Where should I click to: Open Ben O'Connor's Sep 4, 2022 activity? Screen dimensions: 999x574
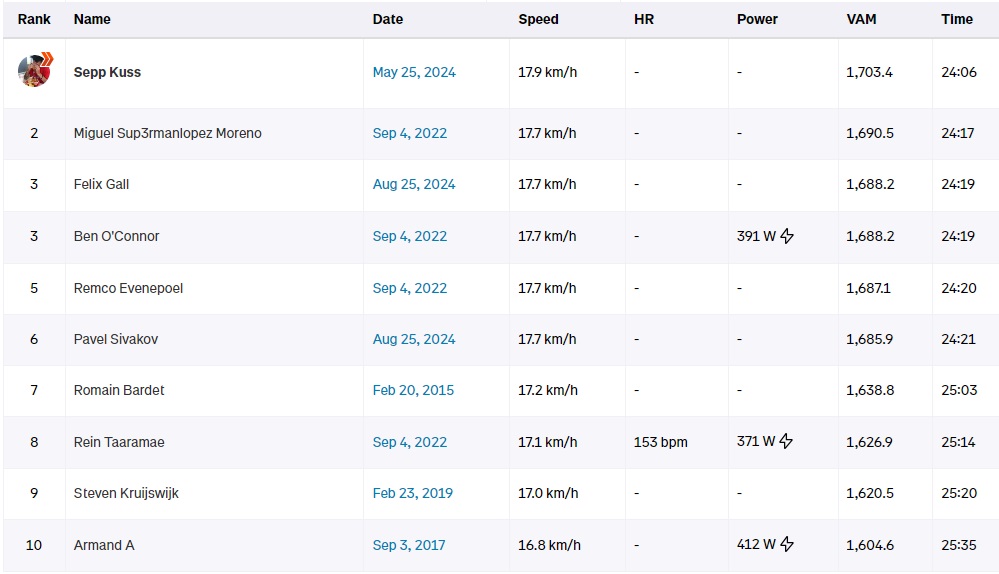(409, 237)
